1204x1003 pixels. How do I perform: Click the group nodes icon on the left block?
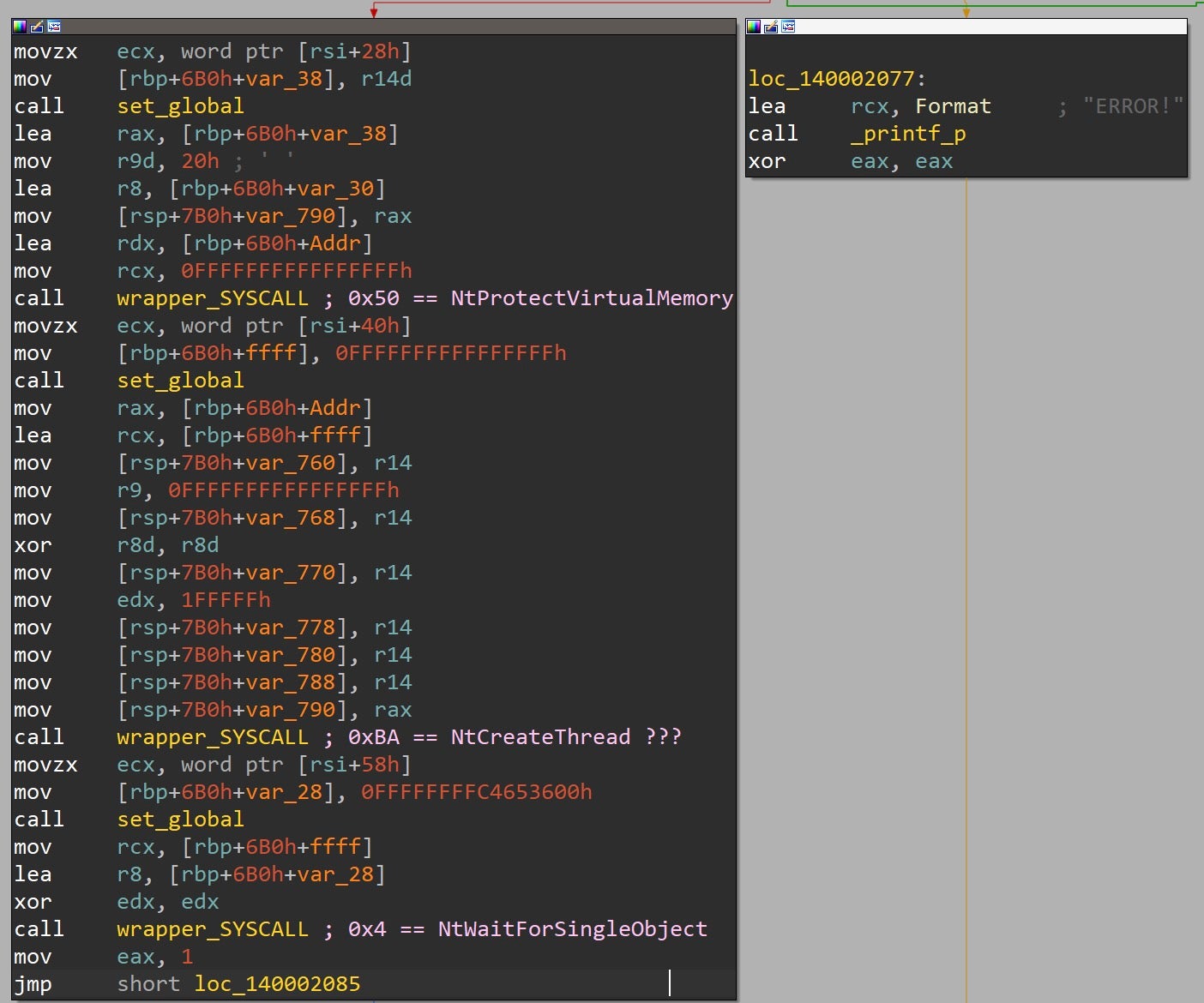click(x=54, y=27)
